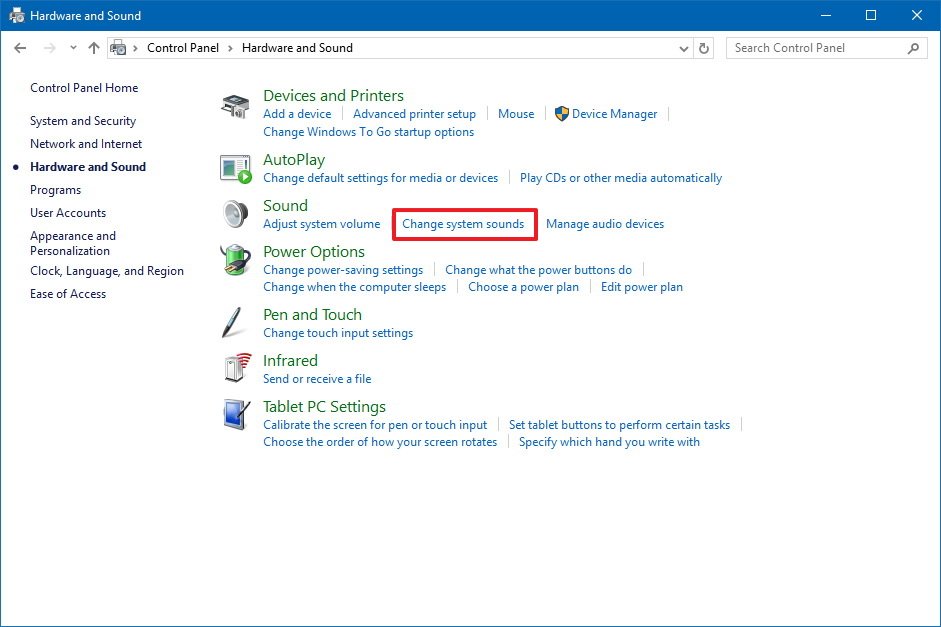Click Change system sounds link

463,224
